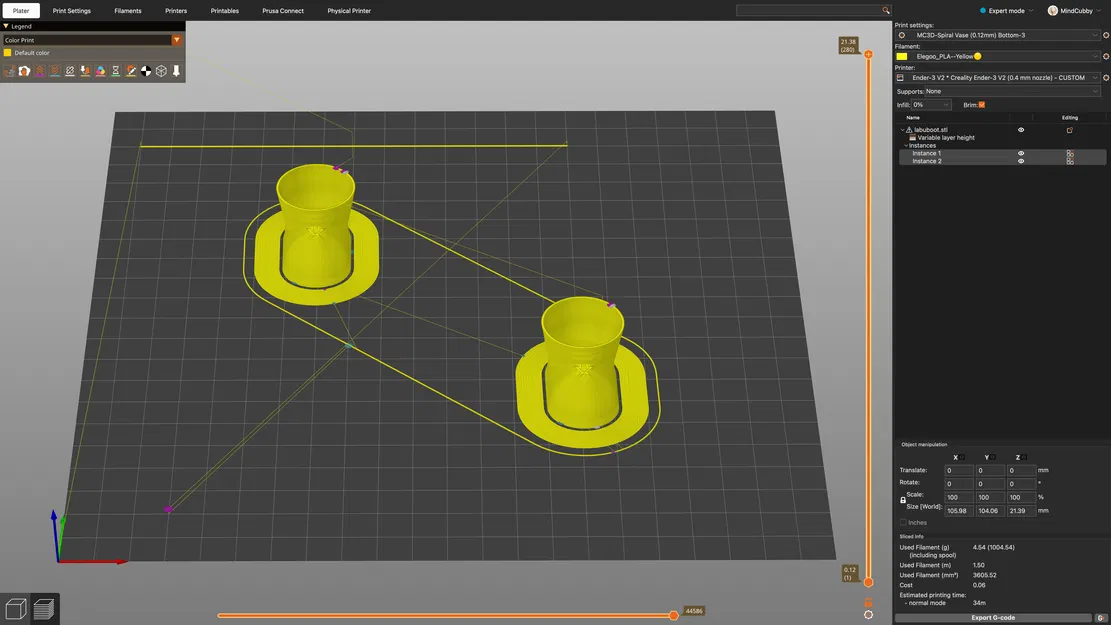Toggle the estimated time hourglass icon

(115, 71)
